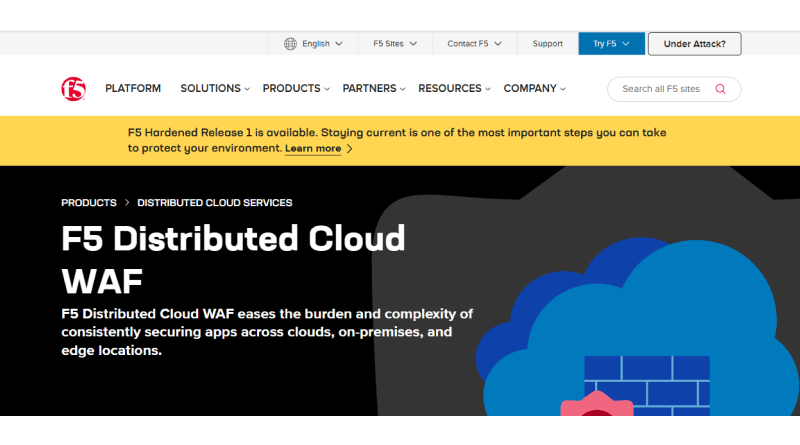
Task: Open the Contact F5 dropdown
Action: (x=474, y=44)
